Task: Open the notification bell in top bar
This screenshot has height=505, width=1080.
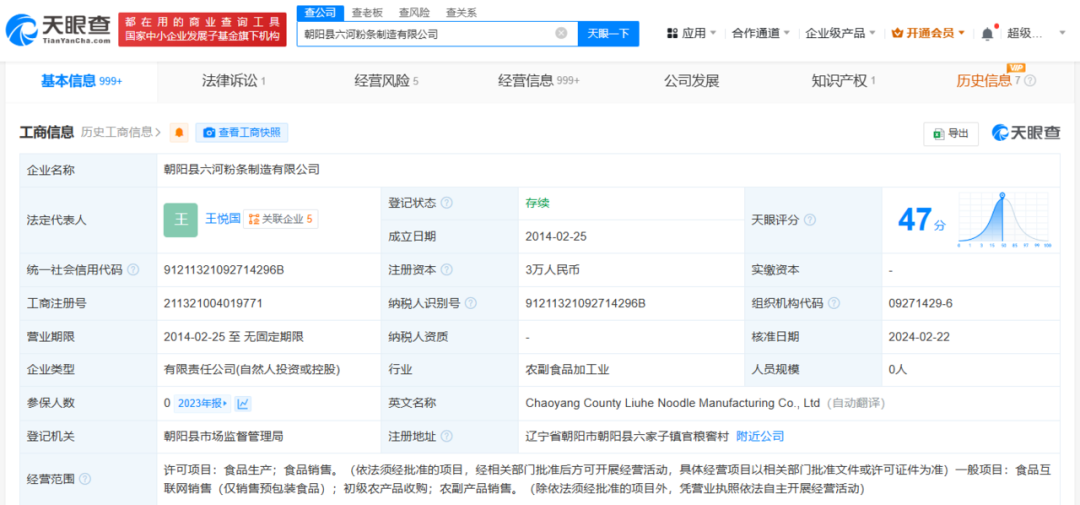Action: [987, 33]
